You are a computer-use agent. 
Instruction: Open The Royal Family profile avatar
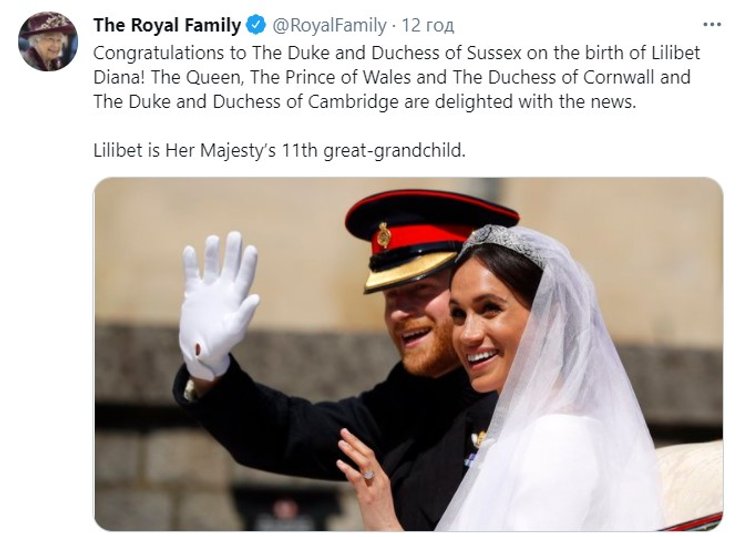(49, 41)
